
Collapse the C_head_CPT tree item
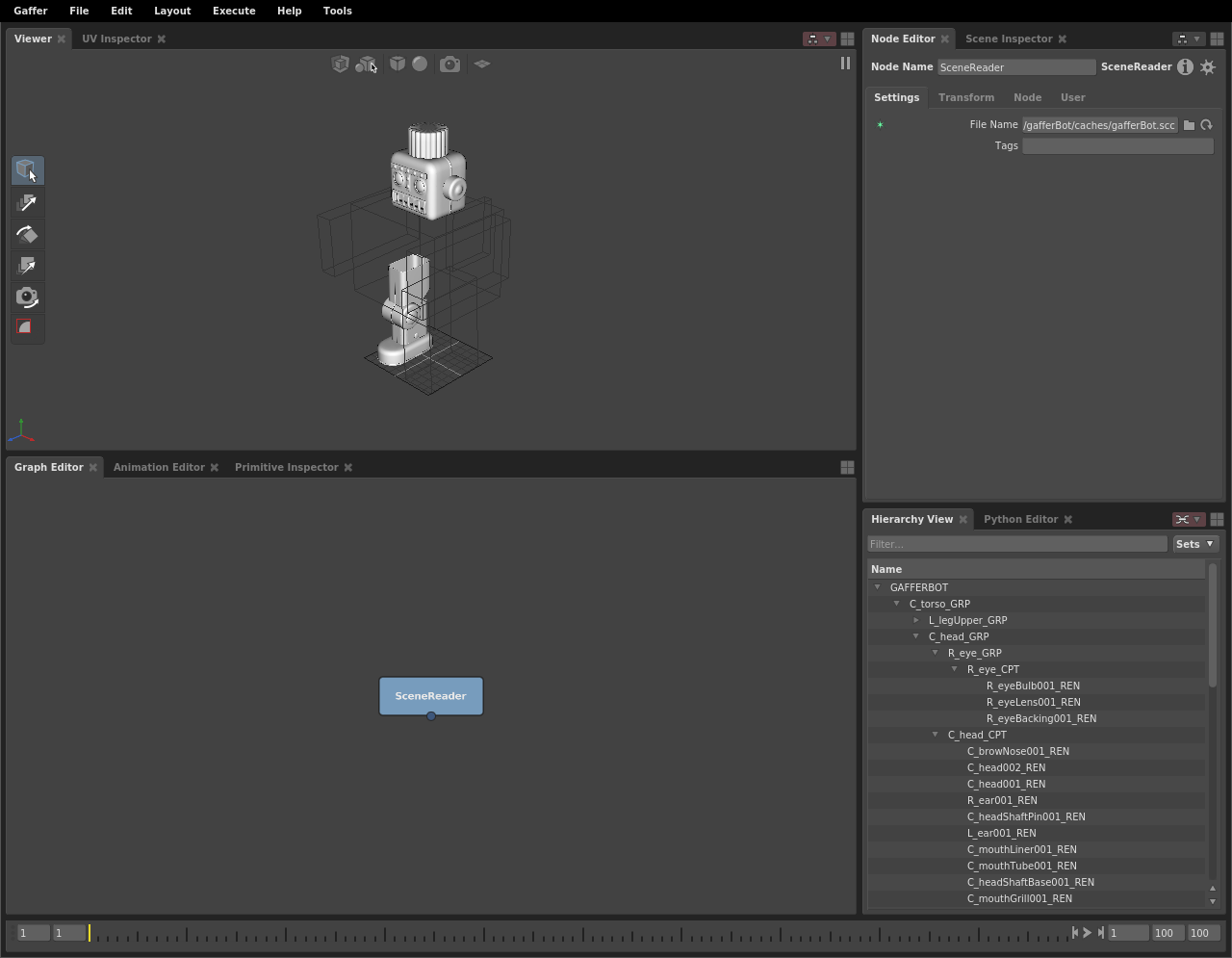(x=936, y=735)
